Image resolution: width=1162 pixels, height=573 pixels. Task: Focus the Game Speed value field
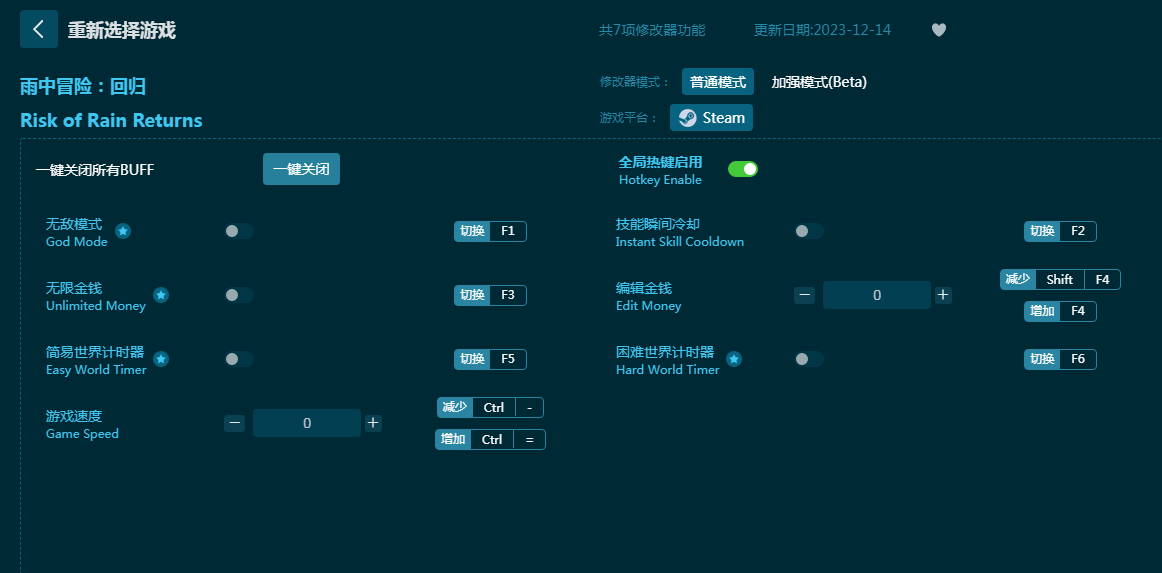click(307, 423)
